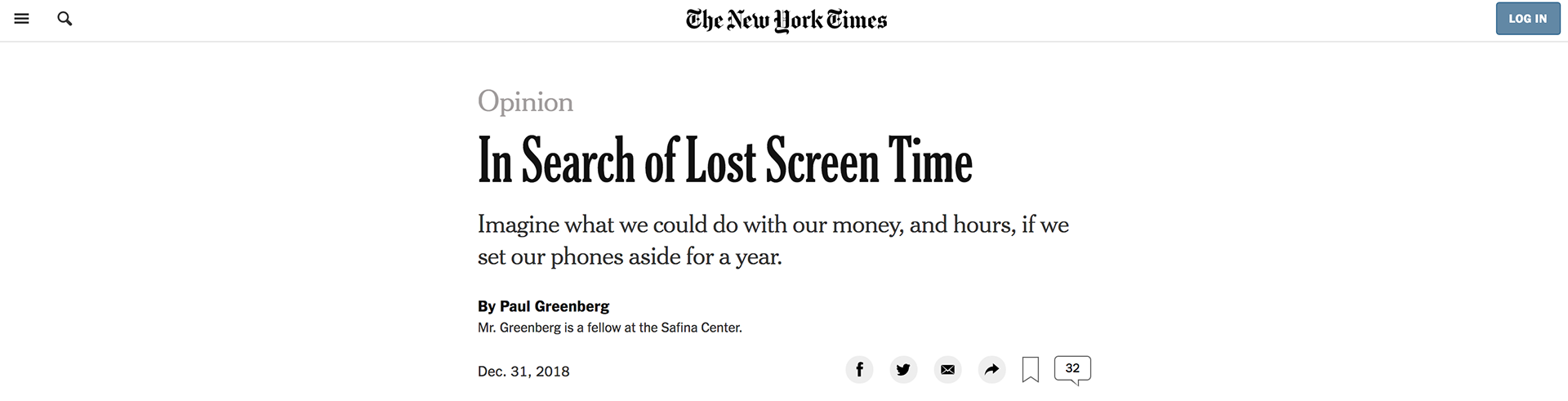
Task: Click the word 'By' in byline
Action: [486, 306]
